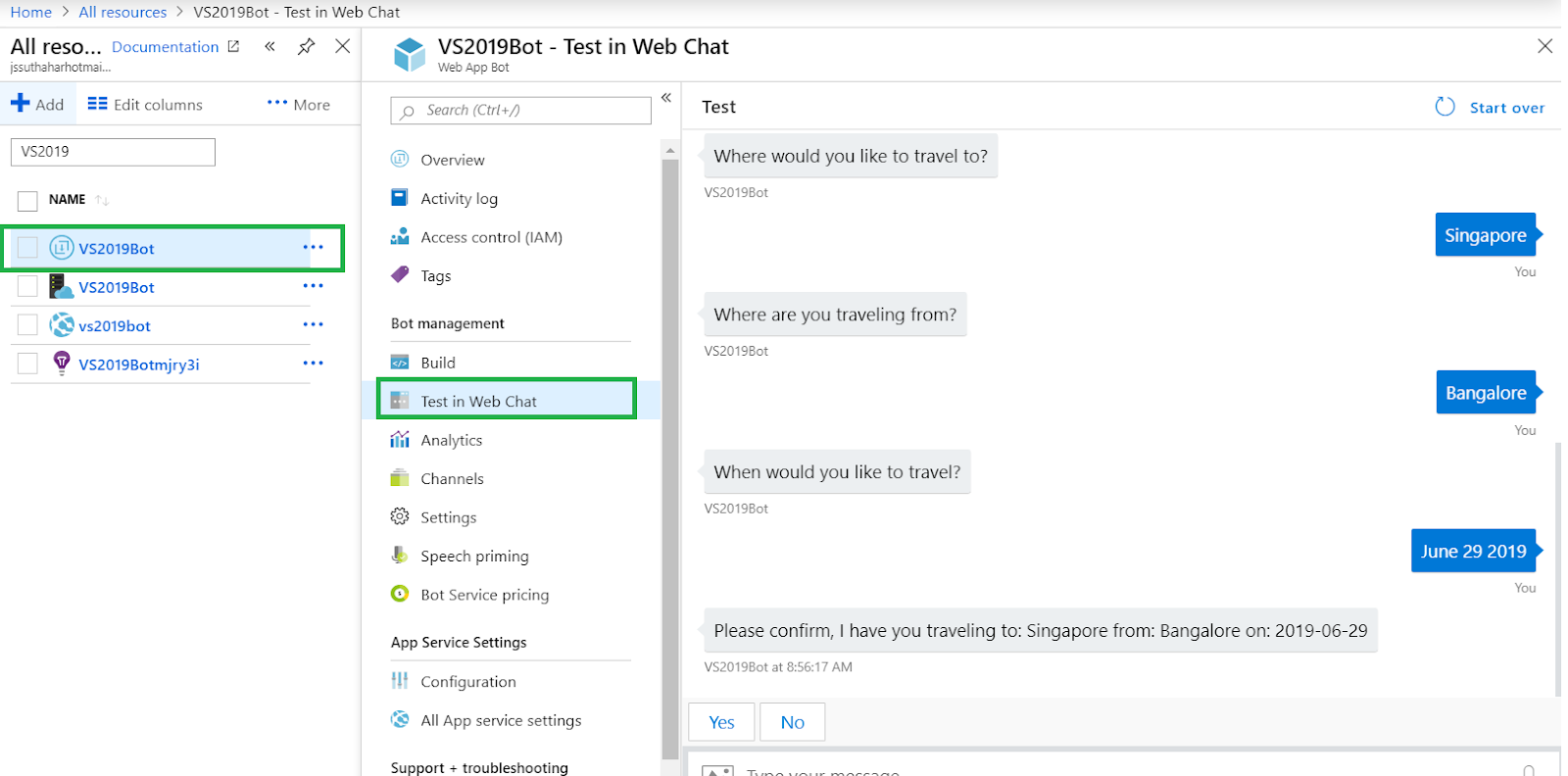Viewport: 1568px width, 776px height.
Task: Click the Access control (IAM) icon
Action: pos(400,236)
